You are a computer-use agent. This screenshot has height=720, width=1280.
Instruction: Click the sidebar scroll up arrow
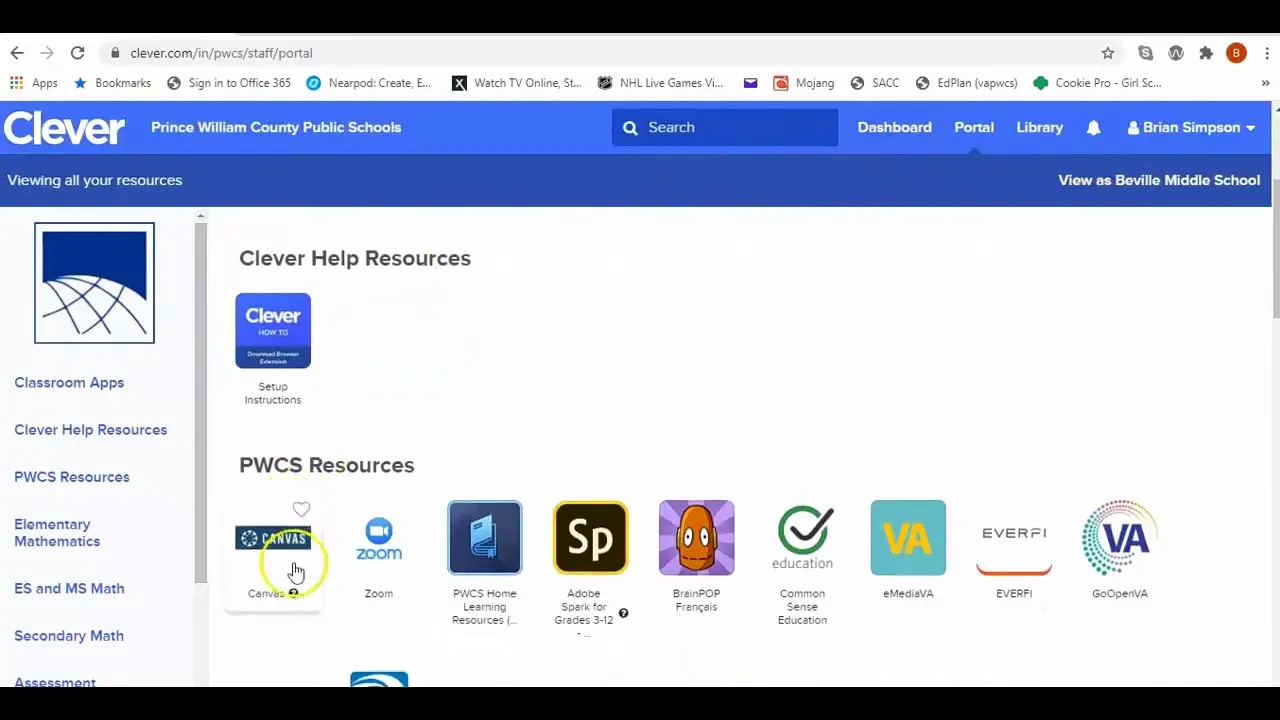pyautogui.click(x=200, y=216)
